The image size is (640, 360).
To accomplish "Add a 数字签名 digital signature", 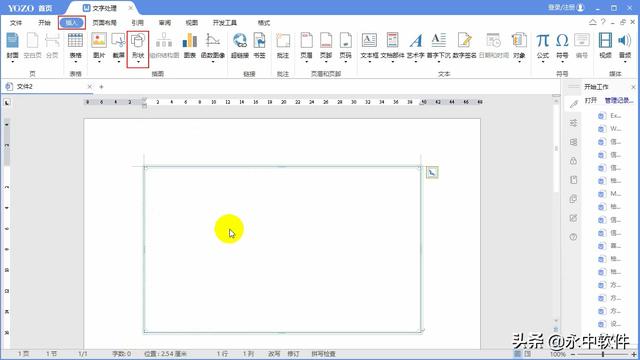I will [464, 41].
